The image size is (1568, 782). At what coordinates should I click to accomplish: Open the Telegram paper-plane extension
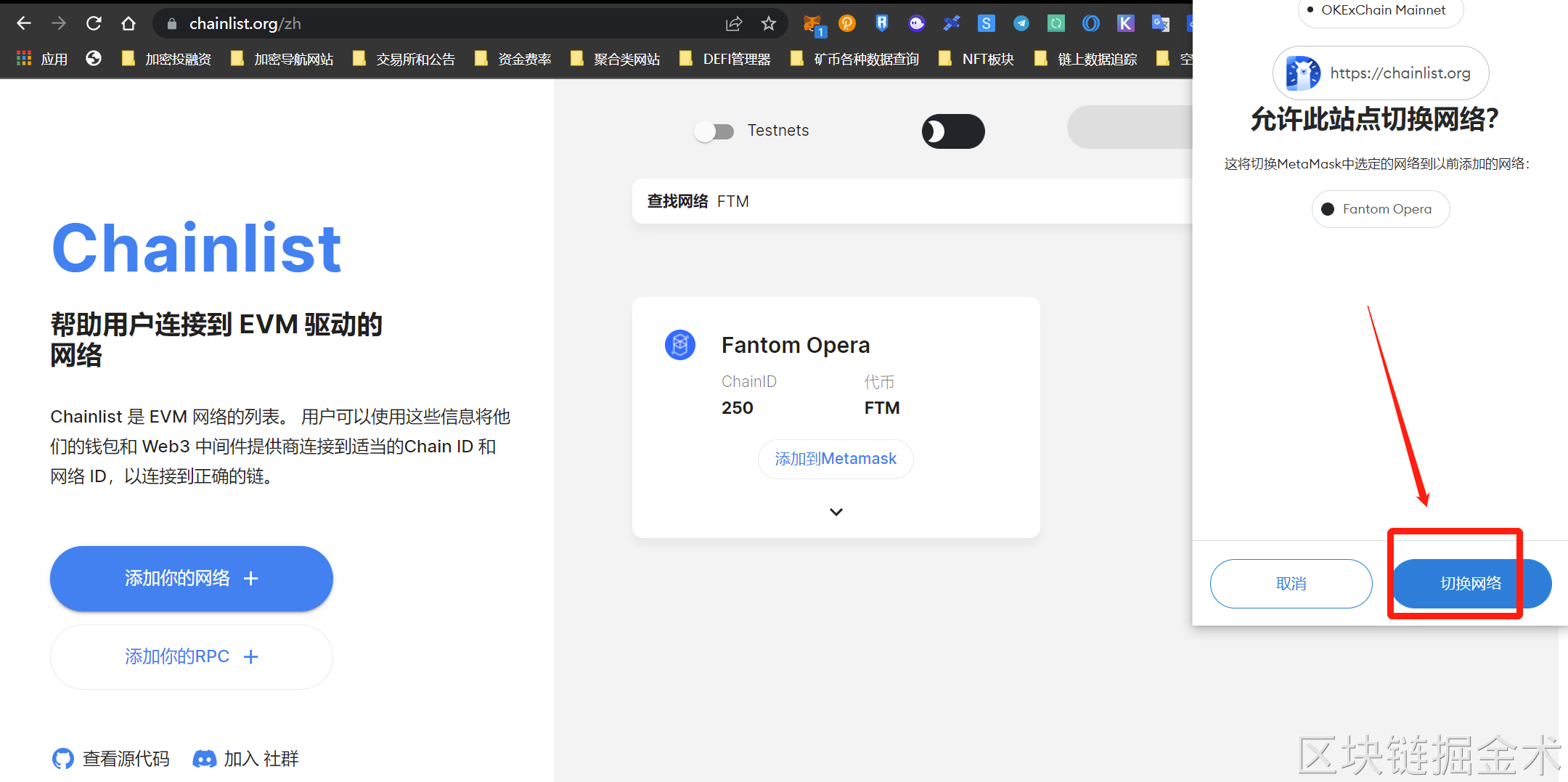[x=1021, y=24]
